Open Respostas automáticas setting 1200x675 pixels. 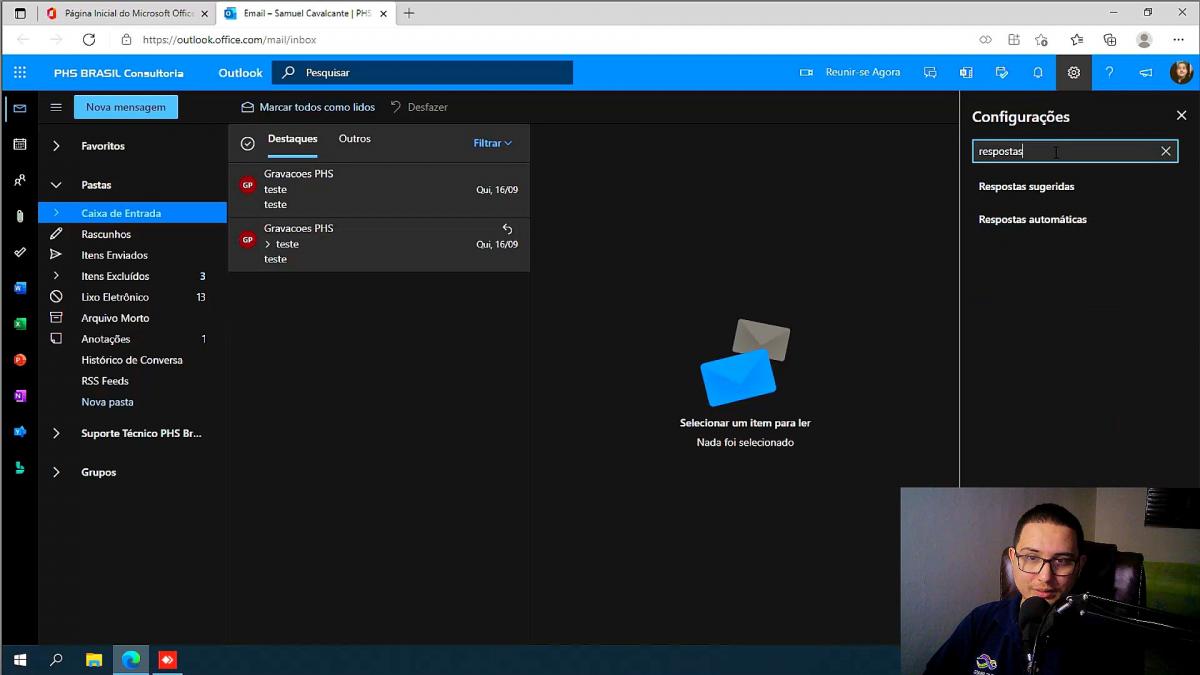(x=1032, y=219)
